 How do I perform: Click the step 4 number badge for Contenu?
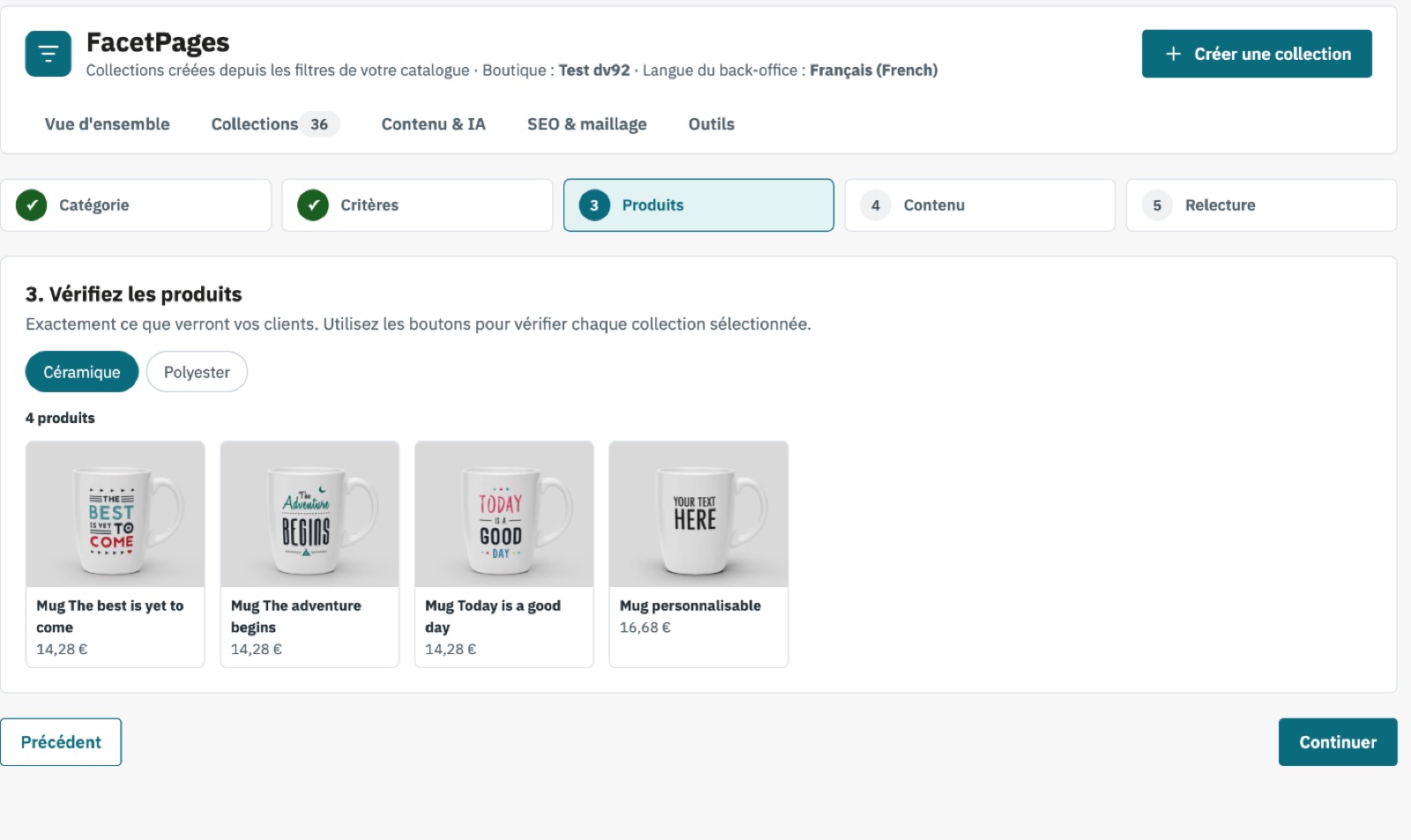coord(876,205)
